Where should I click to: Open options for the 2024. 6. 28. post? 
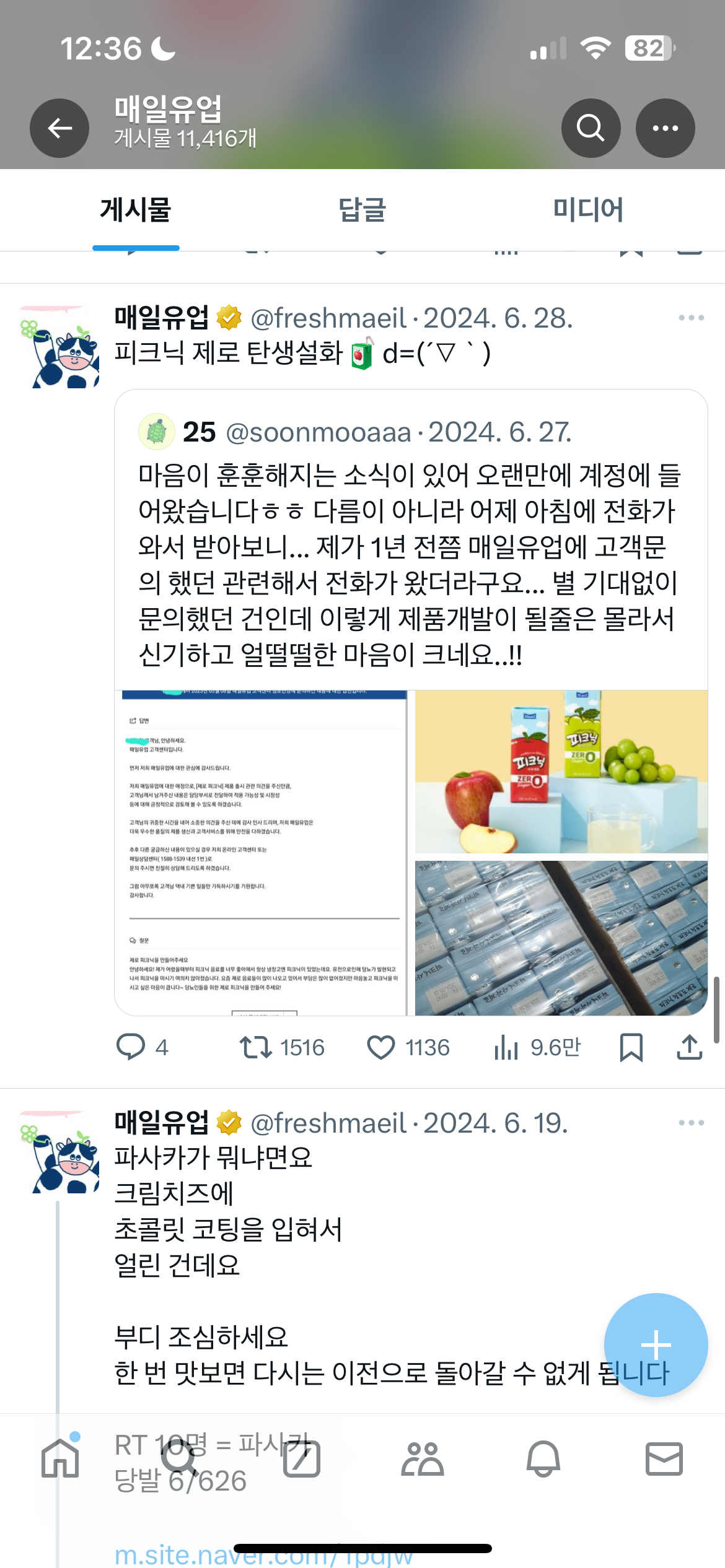coord(691,318)
